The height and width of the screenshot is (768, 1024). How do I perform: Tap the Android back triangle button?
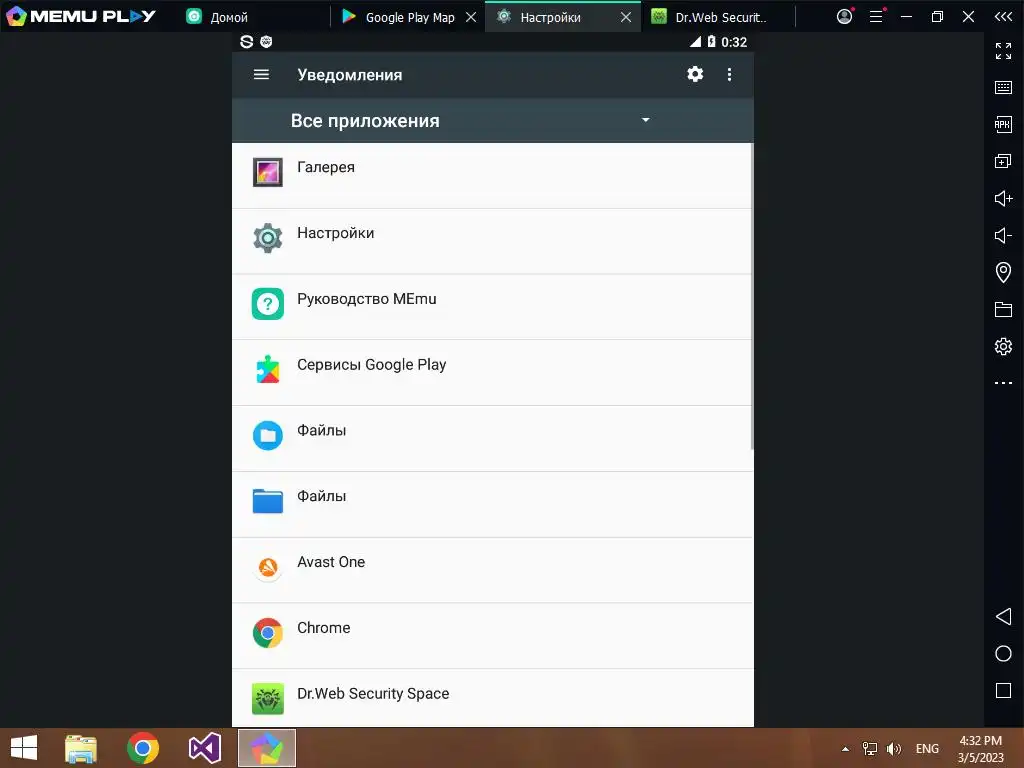tap(1003, 616)
